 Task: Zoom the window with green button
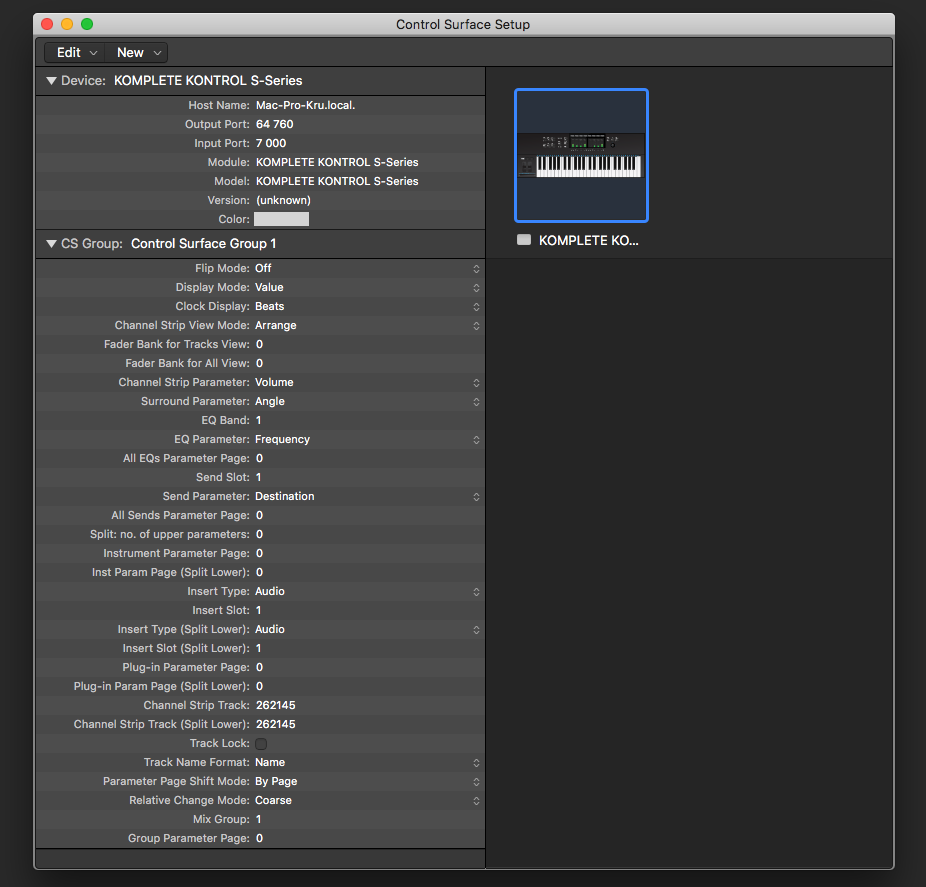pos(87,24)
